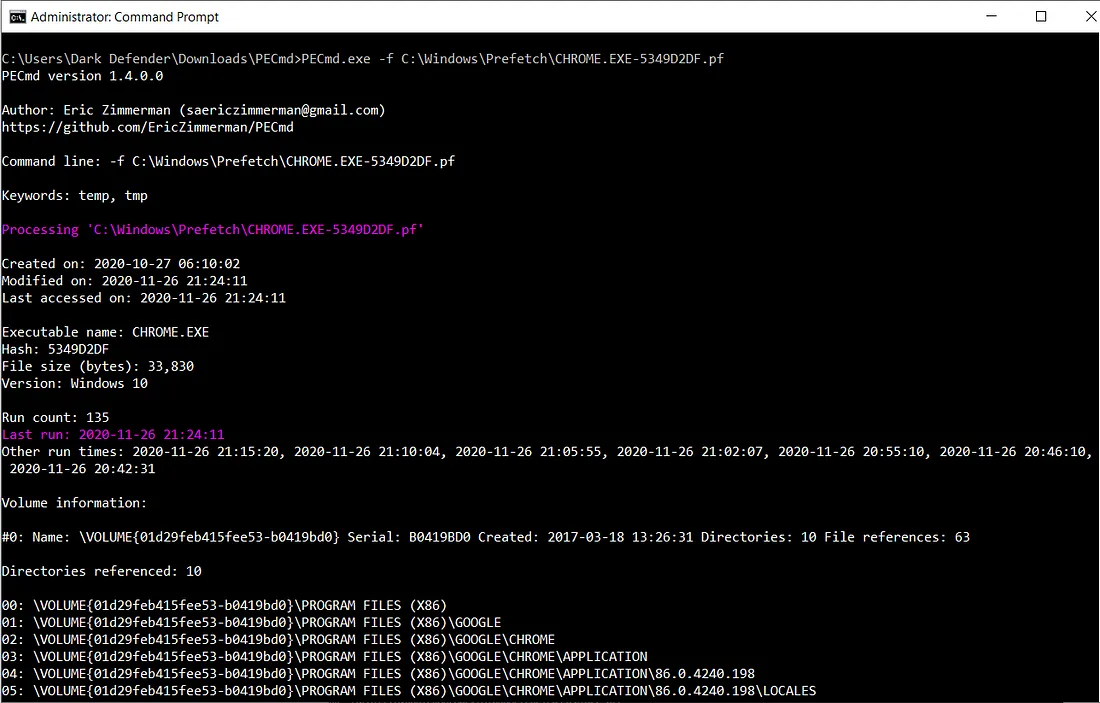Maximize the Command Prompt window

[x=1041, y=17]
